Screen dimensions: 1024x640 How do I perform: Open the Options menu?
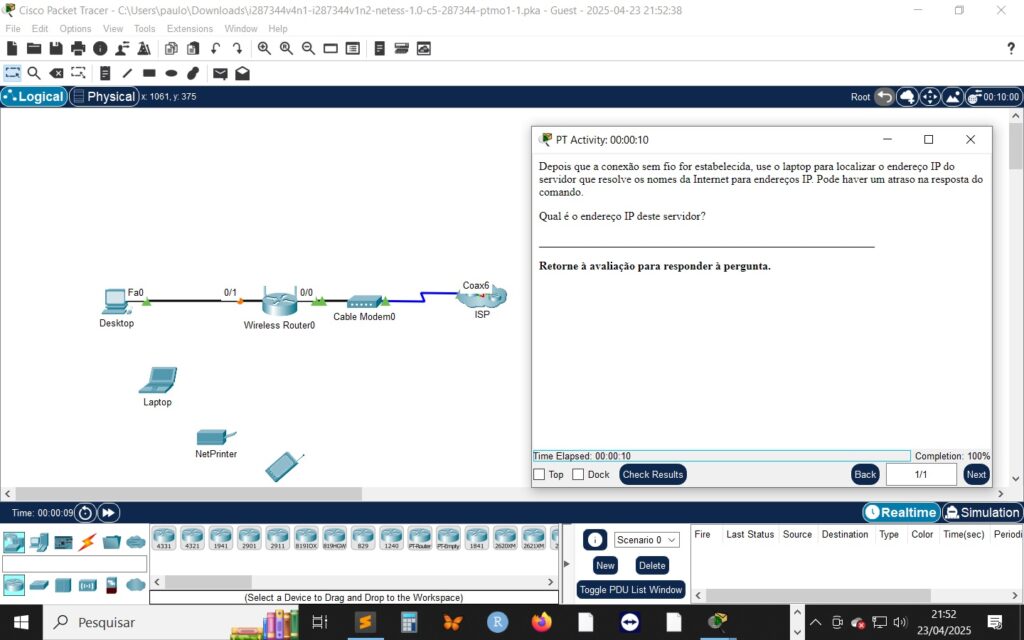[75, 29]
